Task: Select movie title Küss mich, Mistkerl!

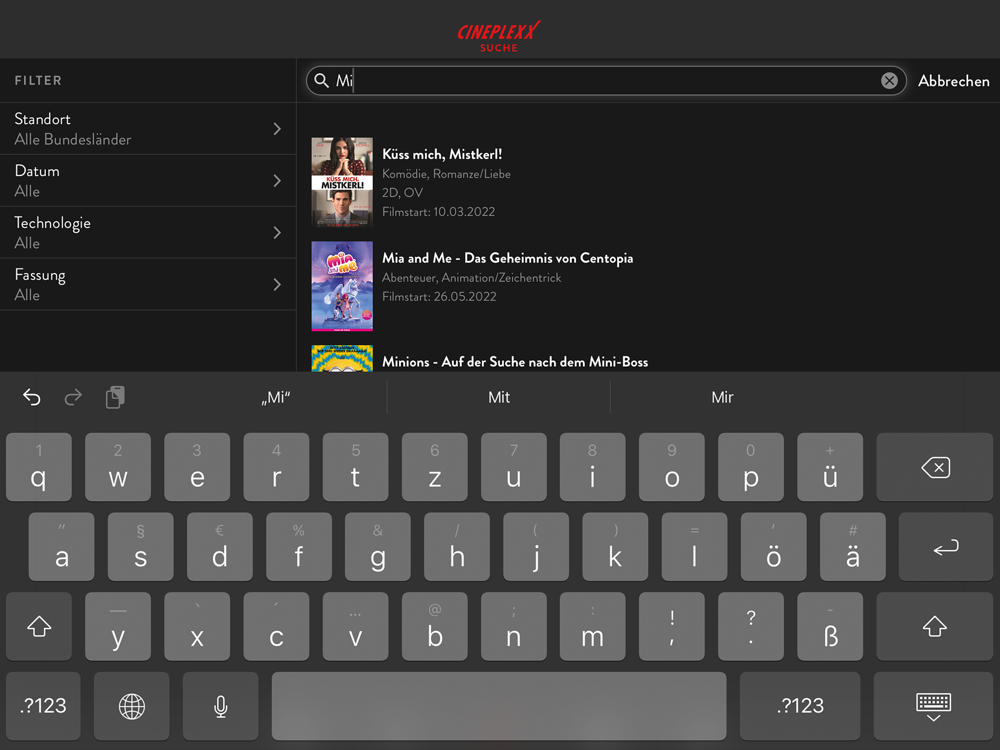Action: pyautogui.click(x=442, y=154)
